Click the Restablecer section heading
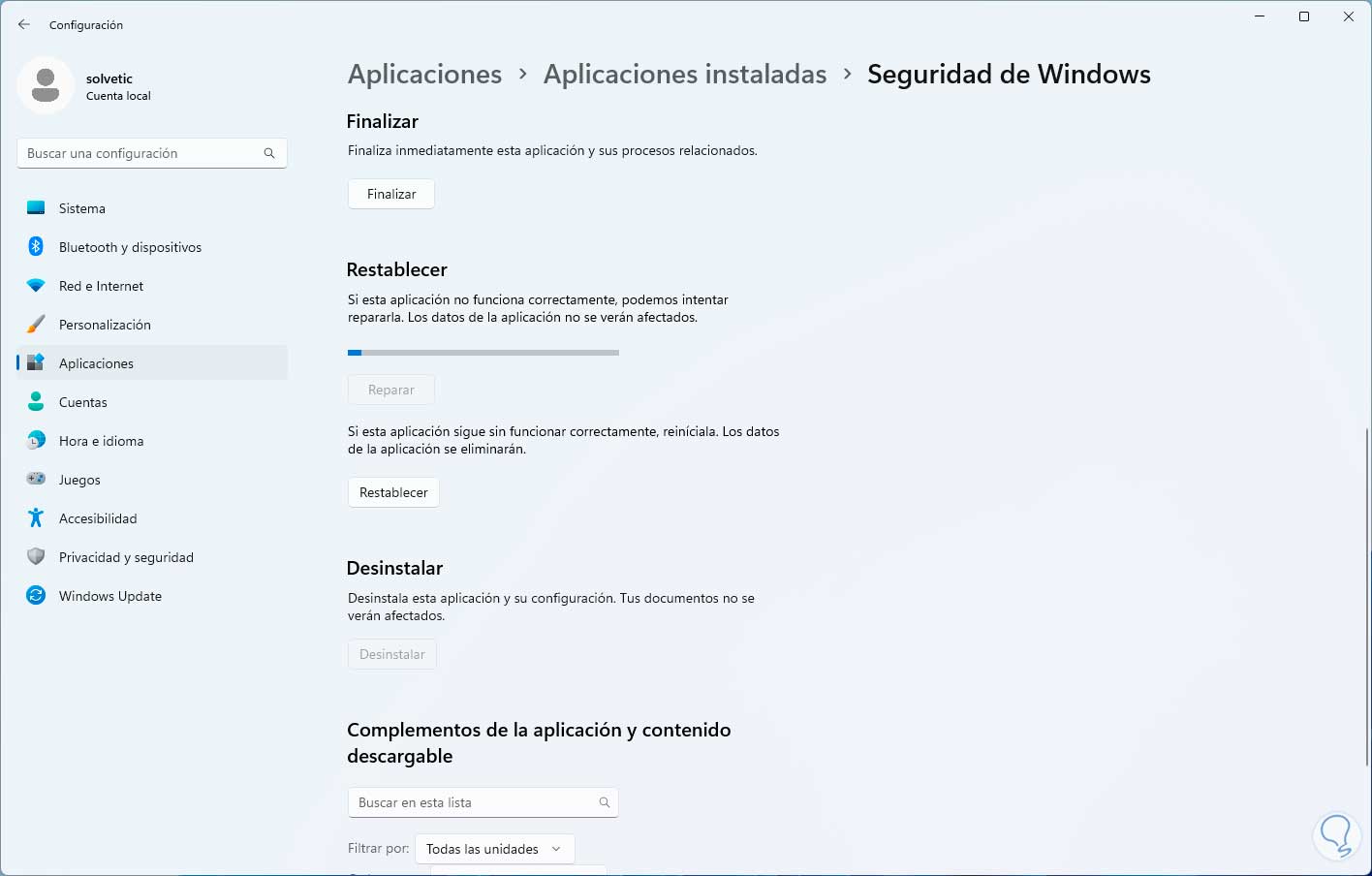The image size is (1372, 876). [x=396, y=269]
